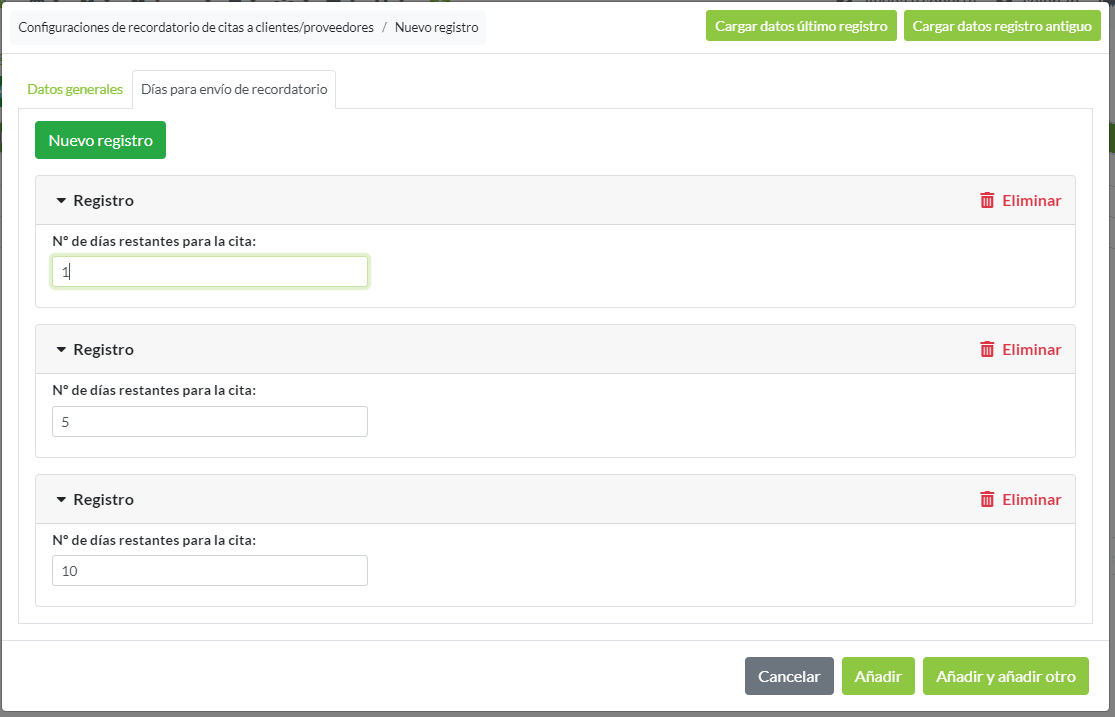Click trash icon for record with value 5
Screen dimensions: 1115x717
pos(987,349)
